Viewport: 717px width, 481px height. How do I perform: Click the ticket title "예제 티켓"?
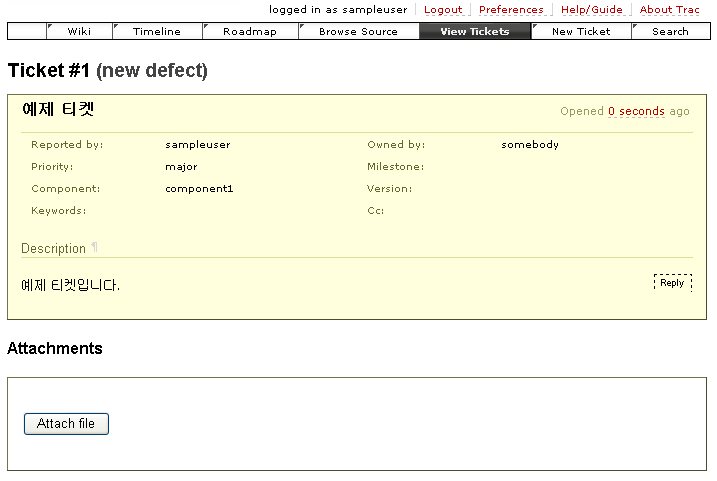tap(58, 110)
